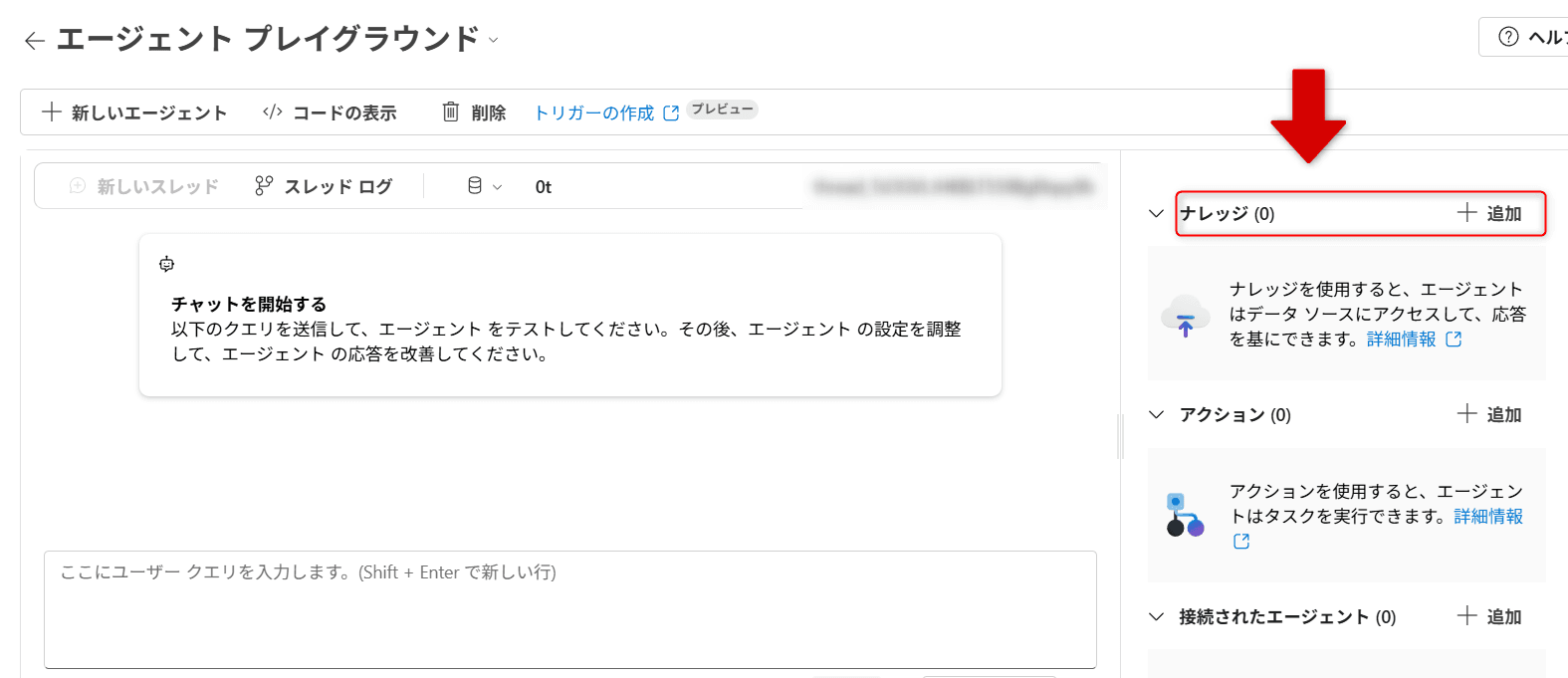1568x678 pixels.
Task: Collapse the ナレッジ section
Action: (x=1155, y=213)
